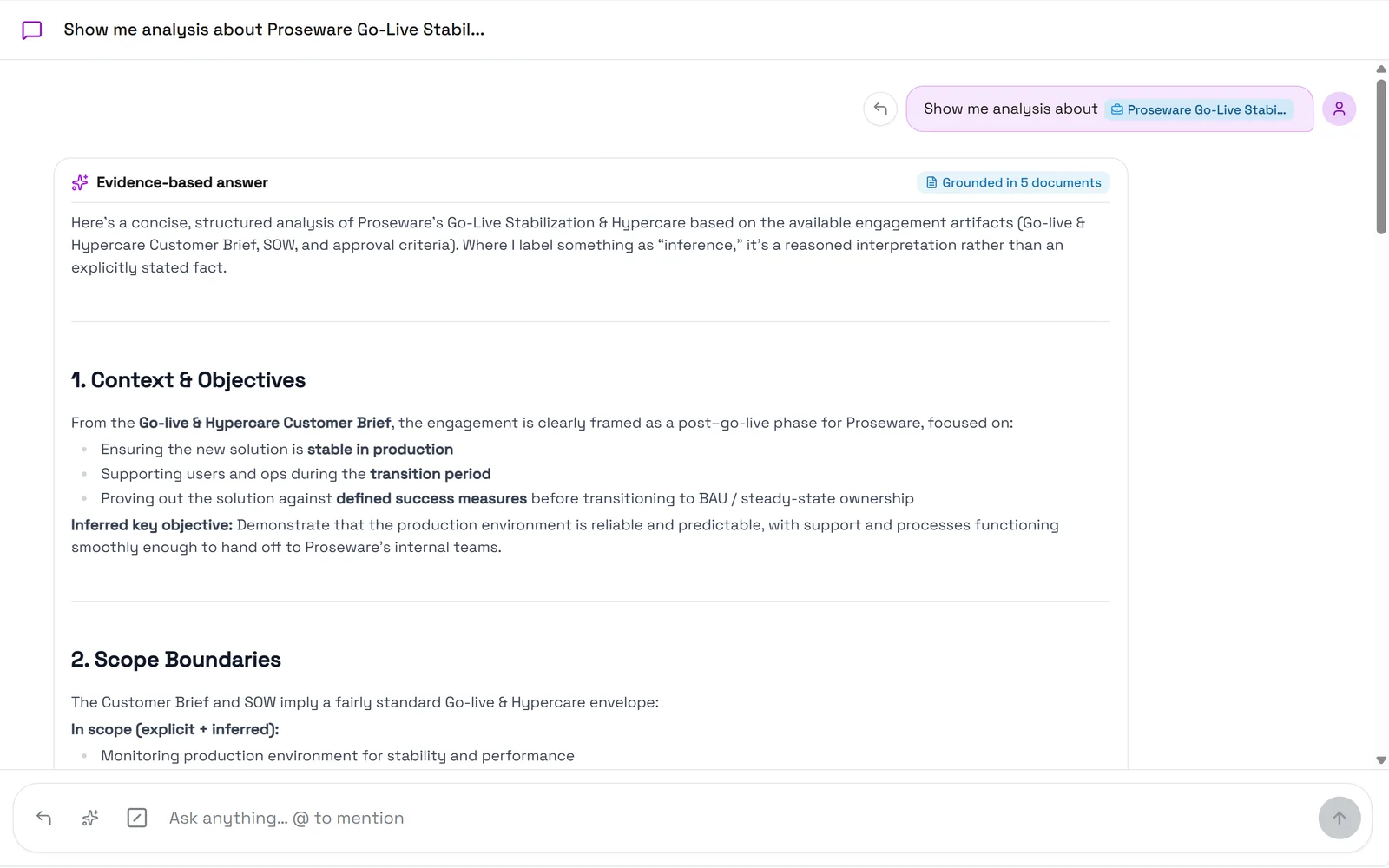Click the back arrow icon in the input bar
This screenshot has height=868, width=1389.
pos(44,818)
